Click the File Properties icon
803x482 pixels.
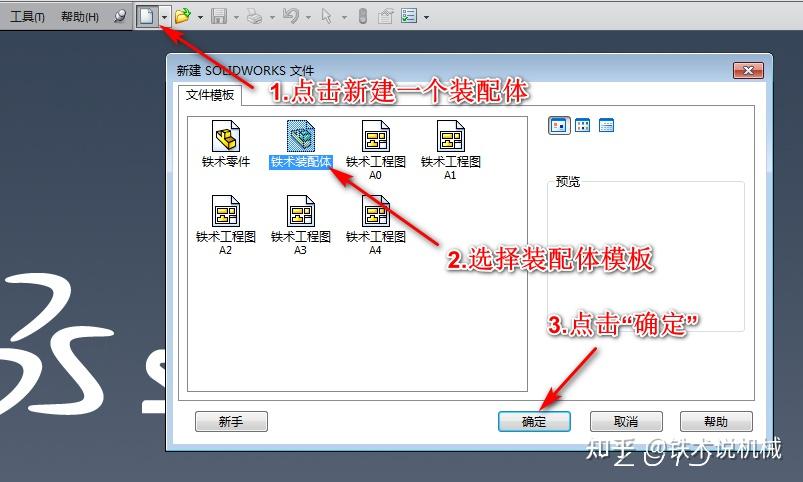385,16
